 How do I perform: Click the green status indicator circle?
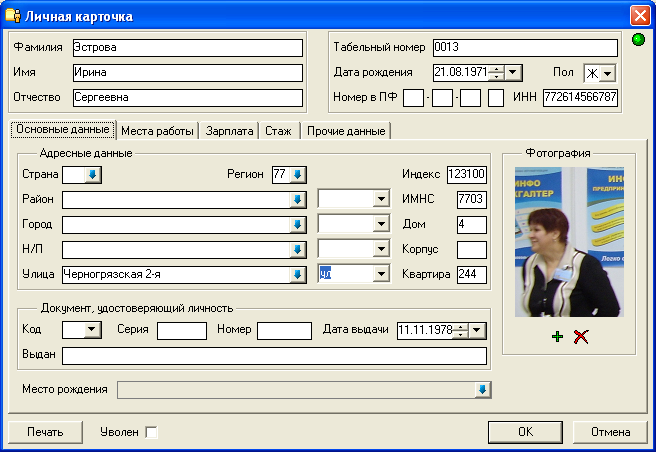coord(638,40)
